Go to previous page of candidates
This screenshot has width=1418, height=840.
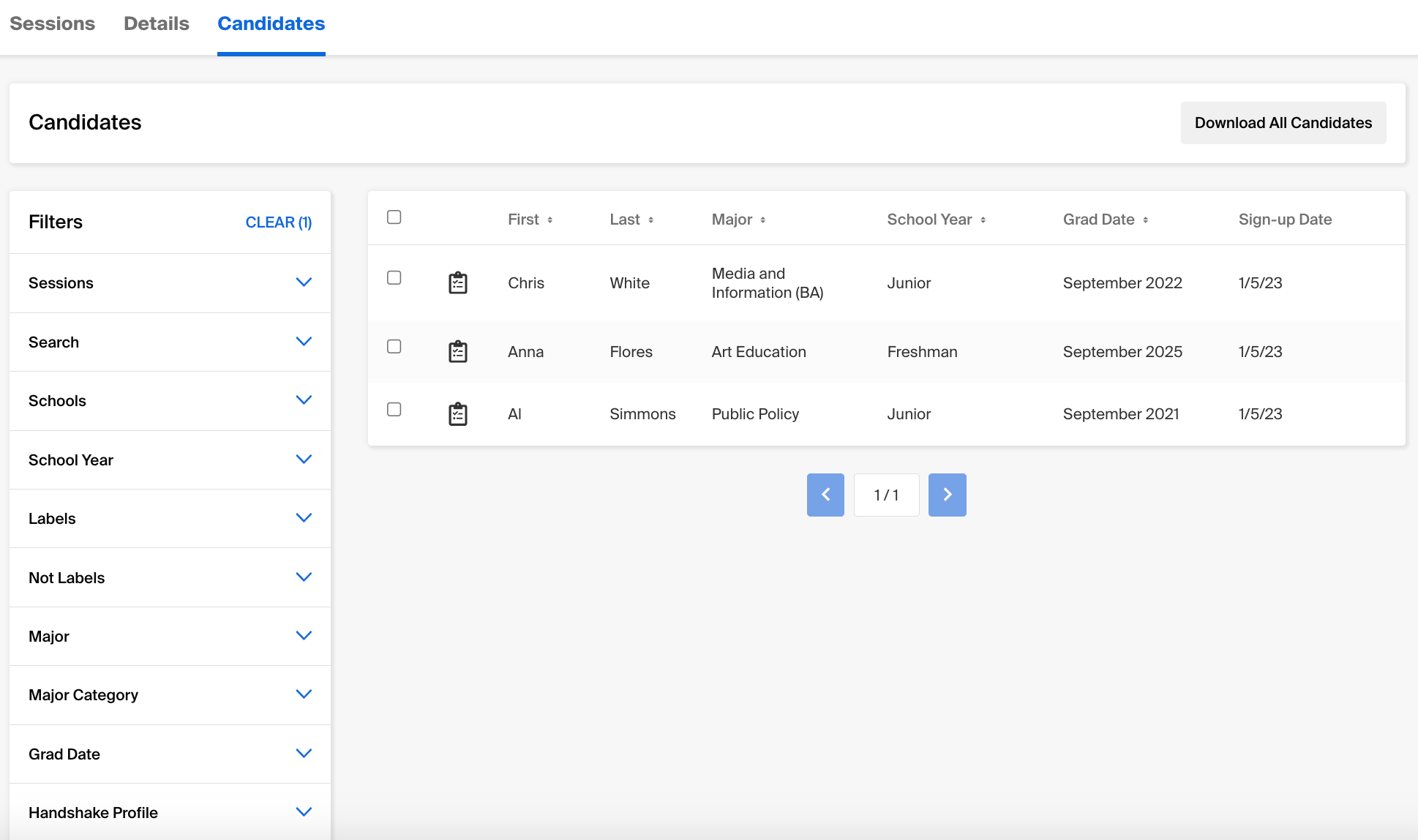pyautogui.click(x=825, y=495)
